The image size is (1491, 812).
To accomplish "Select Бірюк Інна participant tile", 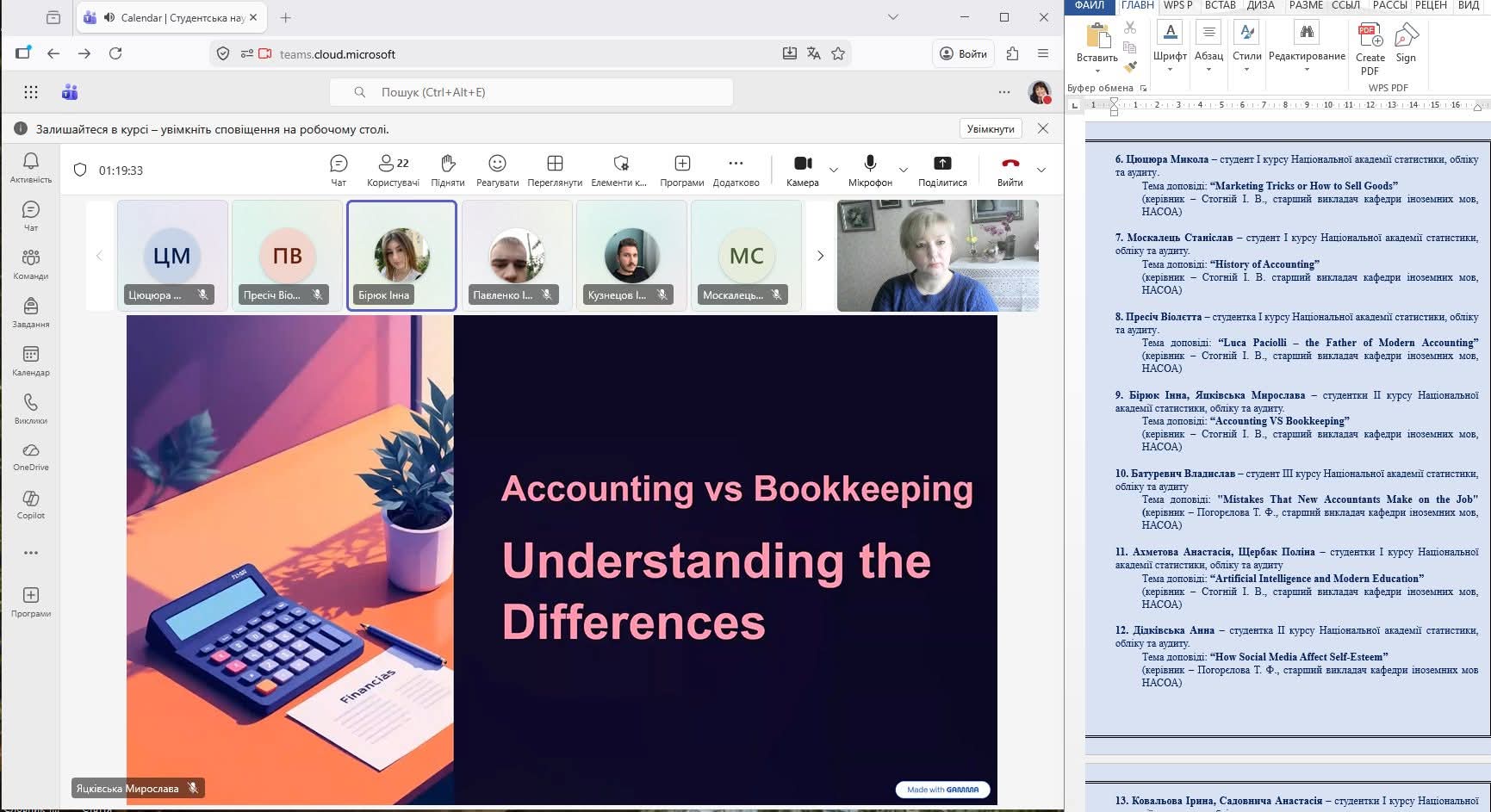I will tap(401, 256).
